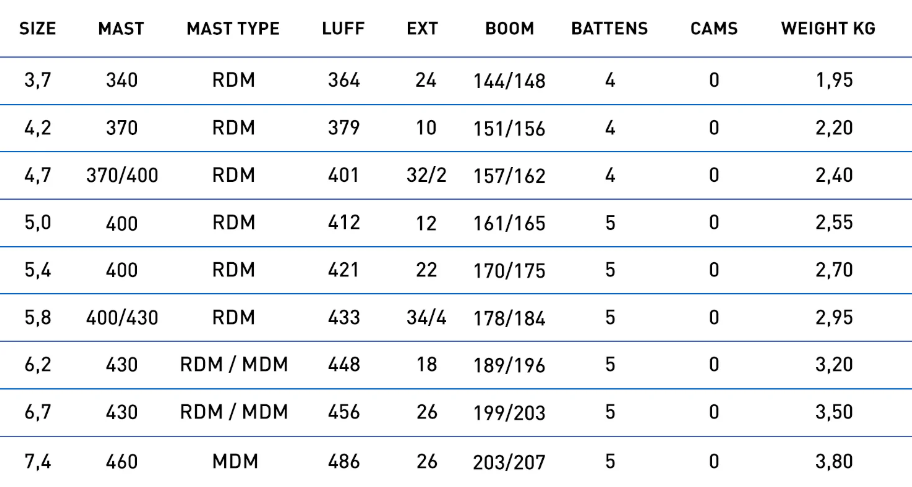
Task: Click the CAMS column header
Action: pos(713,30)
